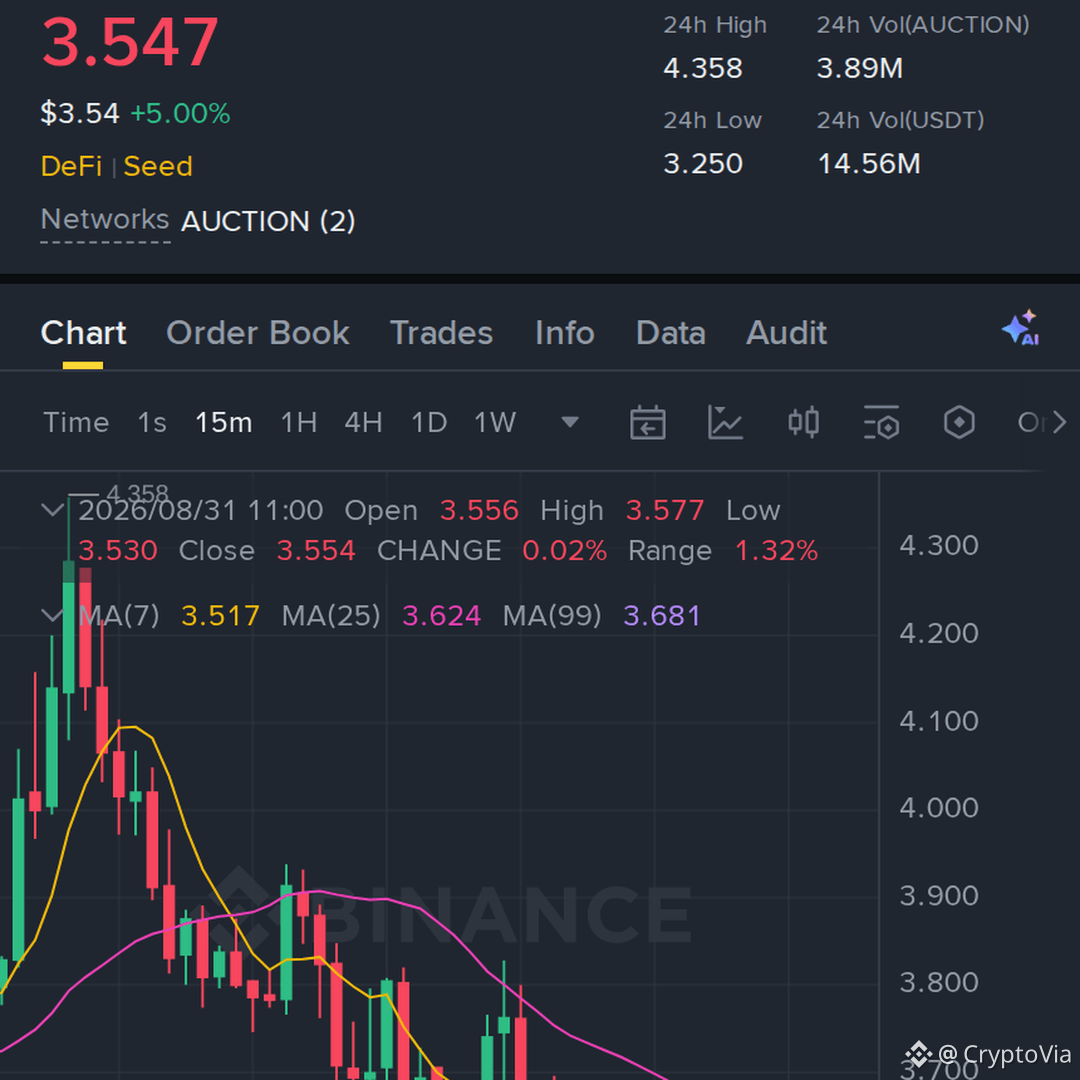Click the 3.547 last price
Screen dimensions: 1080x1080
[130, 42]
